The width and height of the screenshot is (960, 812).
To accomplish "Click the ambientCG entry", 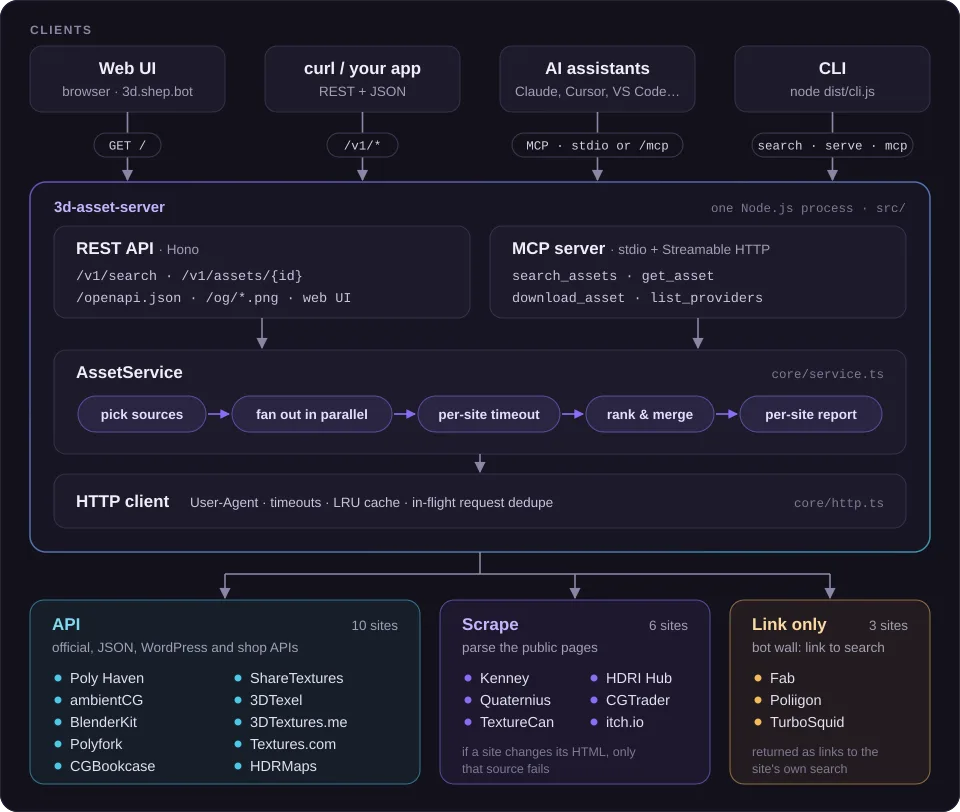I will [x=106, y=700].
